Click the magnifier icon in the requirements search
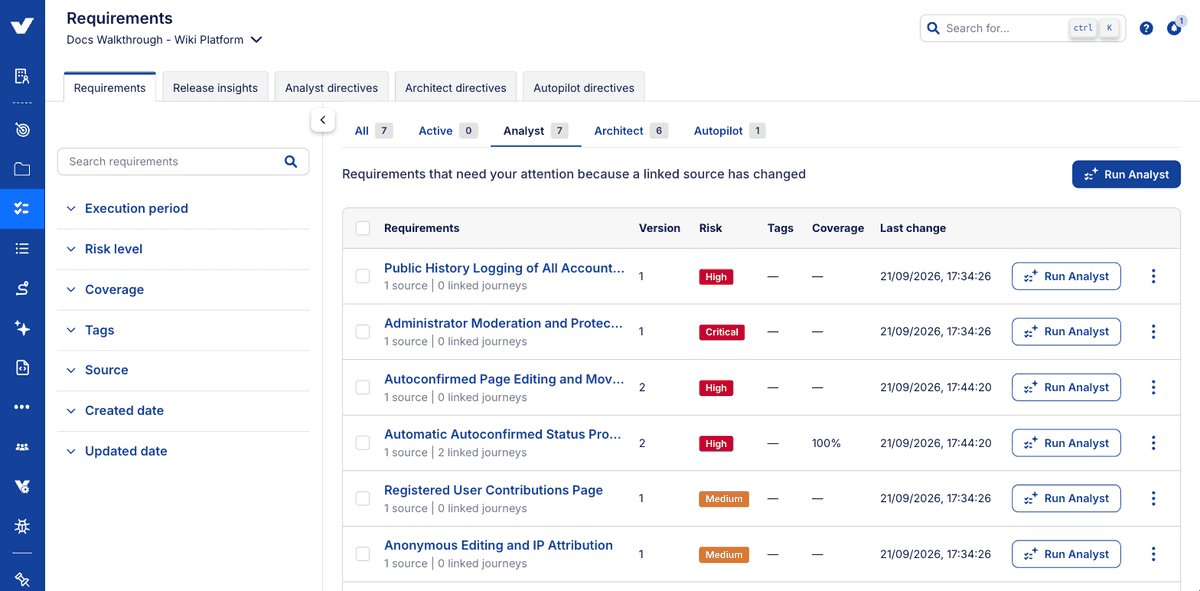1200x591 pixels. click(291, 161)
